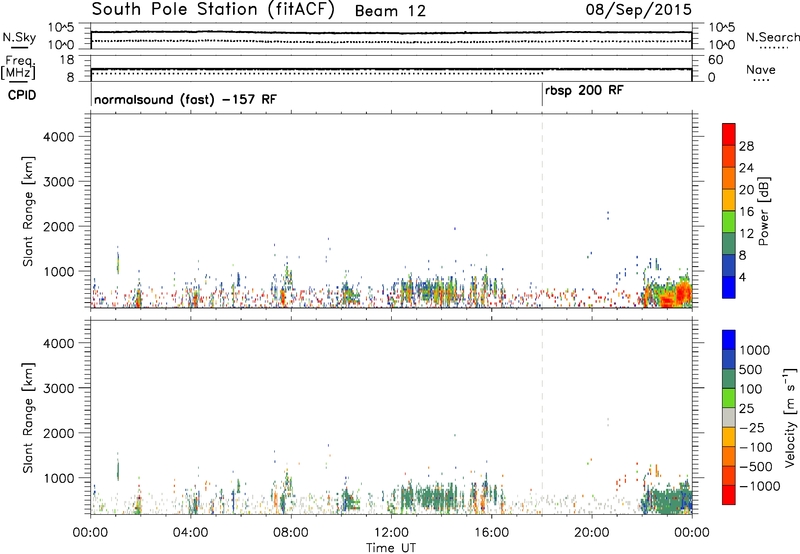Select 'rbsp 200 RF' mode label
Screen dimensions: 800x554
point(584,91)
